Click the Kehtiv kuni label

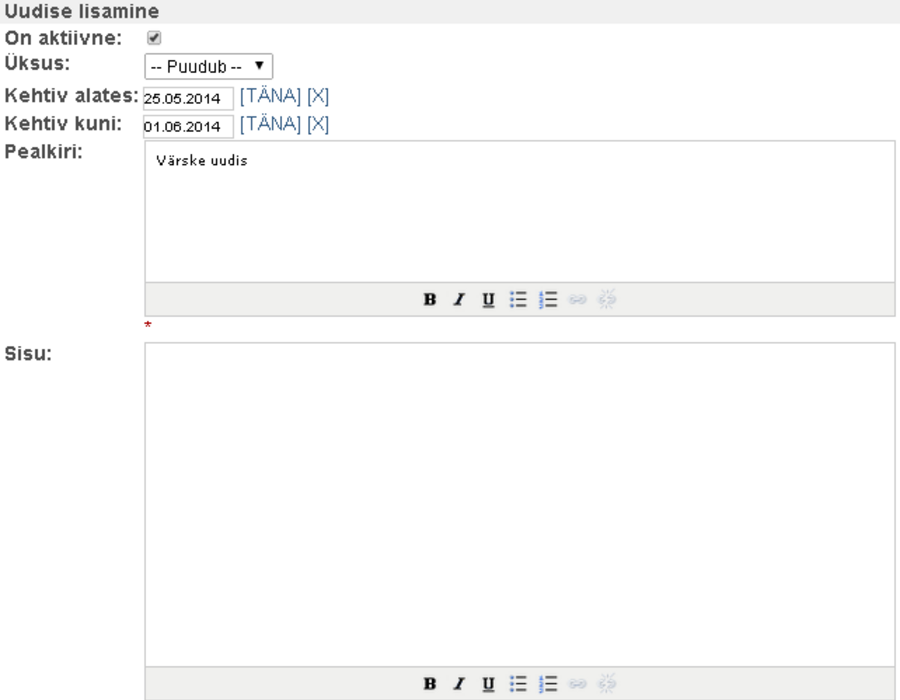[x=63, y=123]
